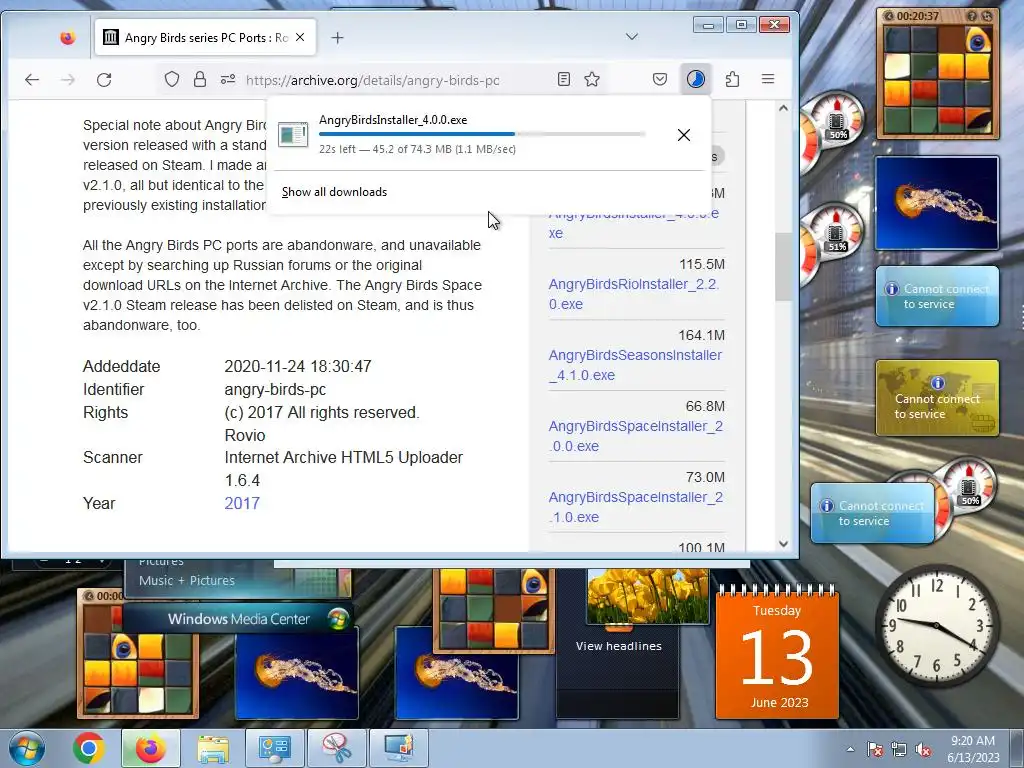The image size is (1024, 768).
Task: Click the Added date value 2020-11-24 18:30:47
Action: [298, 366]
